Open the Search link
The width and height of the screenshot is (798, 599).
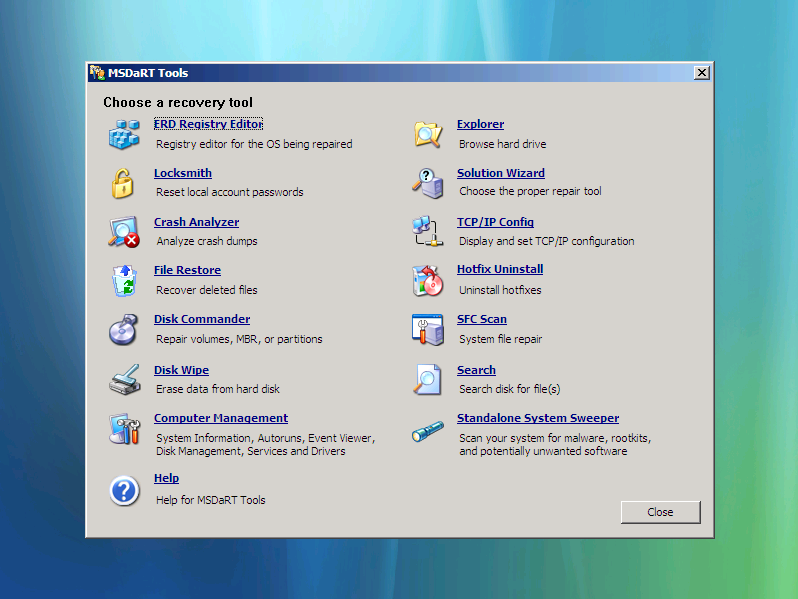point(476,370)
